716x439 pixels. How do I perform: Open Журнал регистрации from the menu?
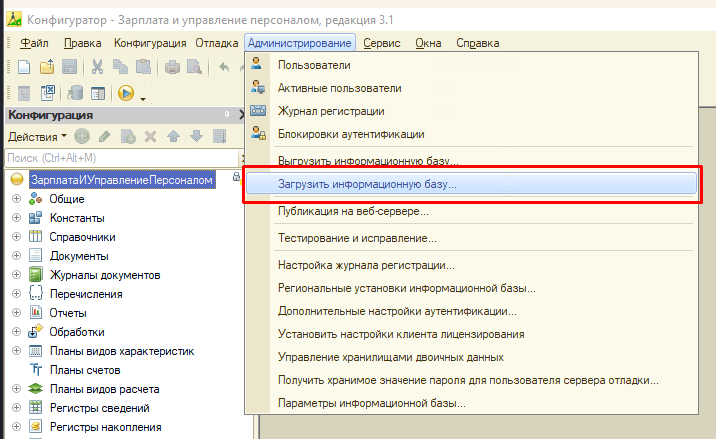tap(471, 111)
